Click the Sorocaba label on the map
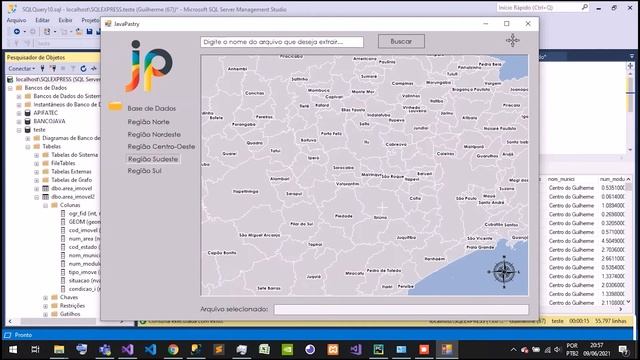This screenshot has width=640, height=360. (343, 168)
